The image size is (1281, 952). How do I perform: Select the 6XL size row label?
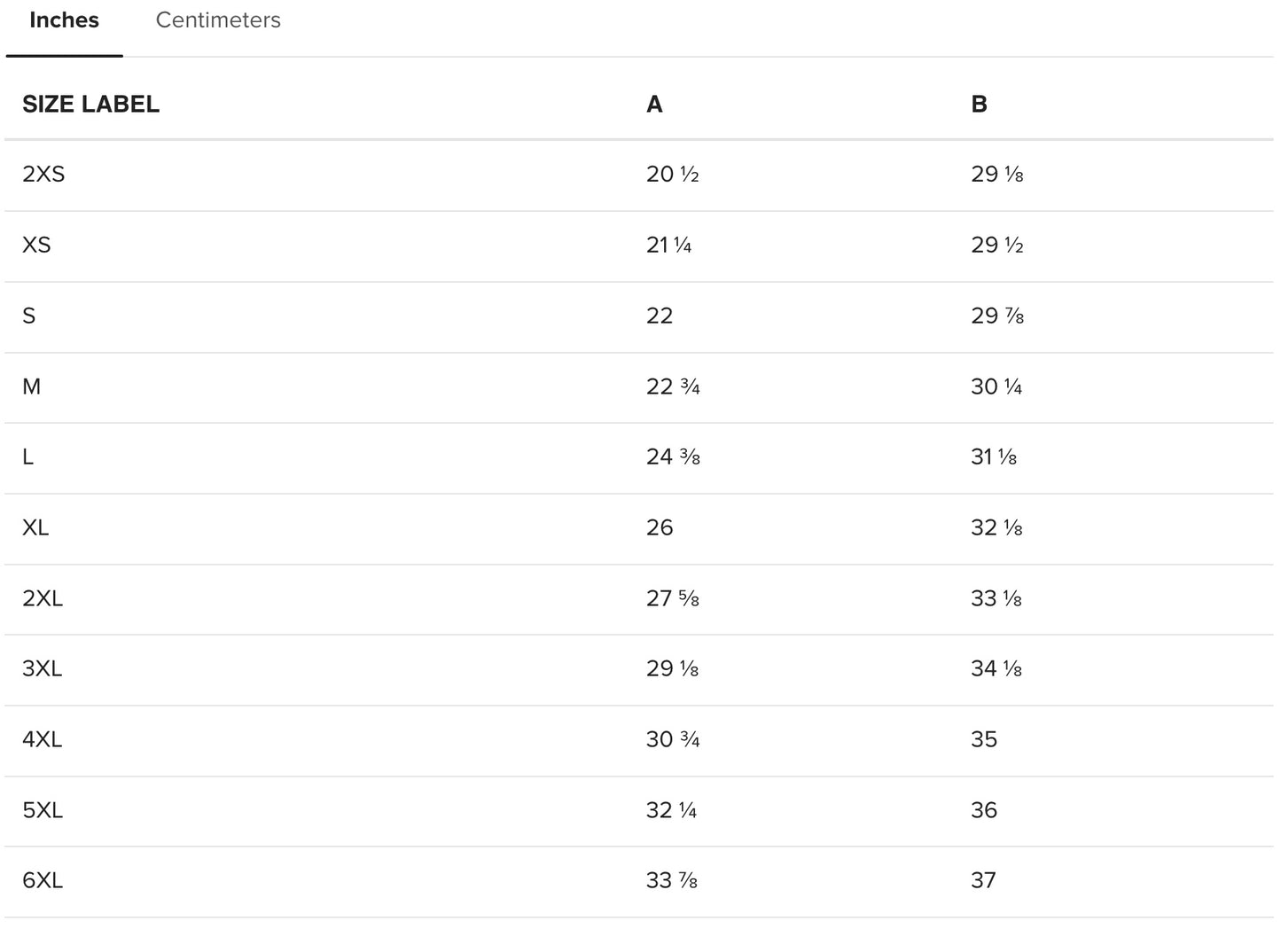[x=43, y=881]
